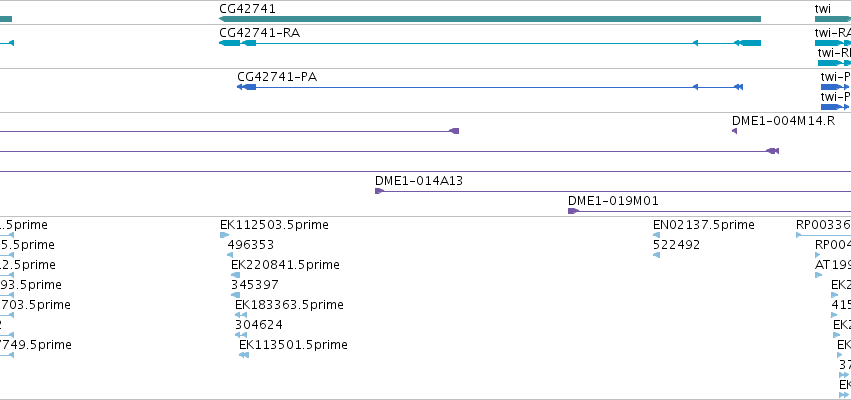Image resolution: width=851 pixels, height=400 pixels.
Task: Select the CG42741-RA right end exon block
Action: [751, 43]
